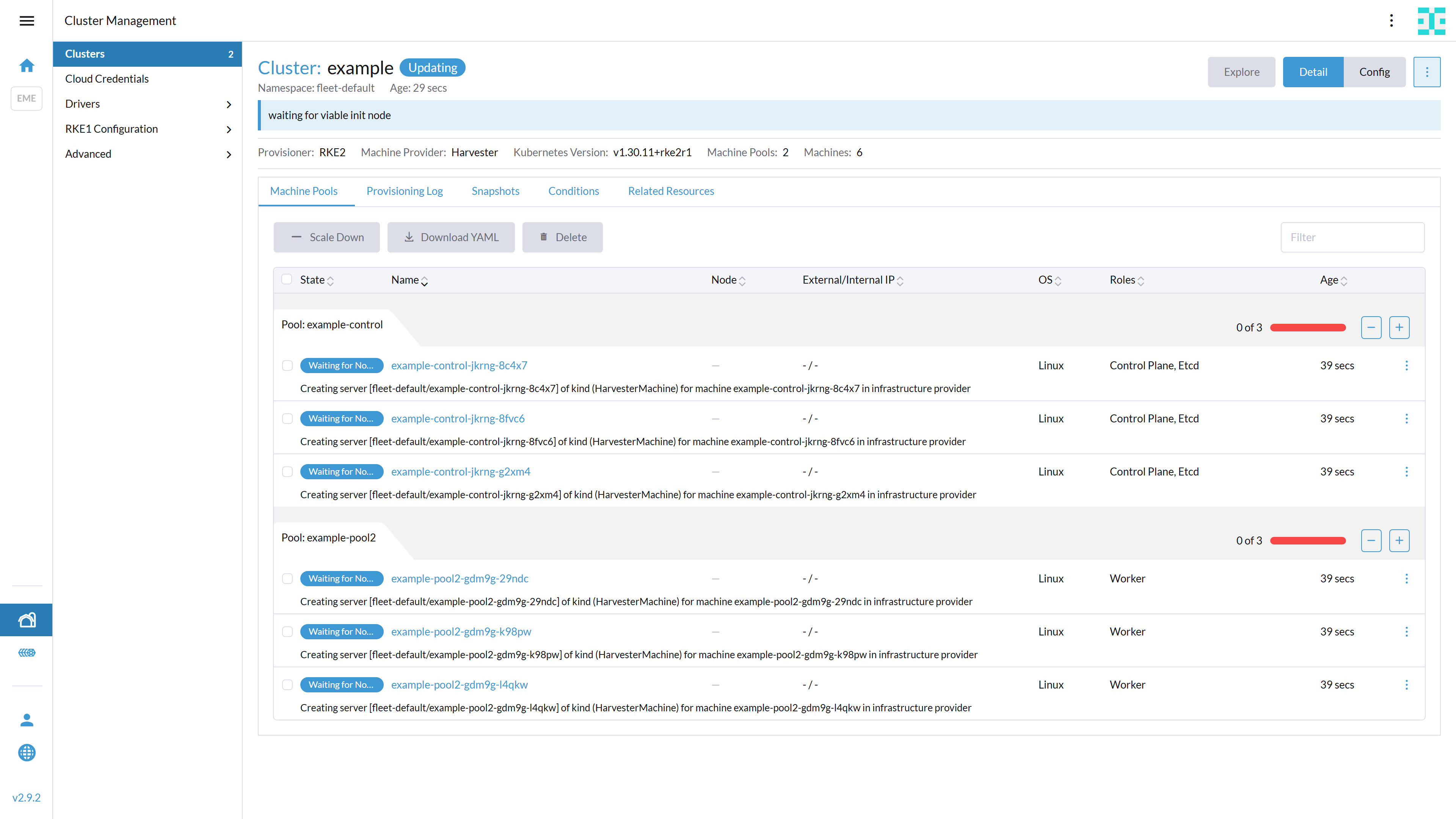Switch to the Provisioning Log tab

click(x=404, y=191)
